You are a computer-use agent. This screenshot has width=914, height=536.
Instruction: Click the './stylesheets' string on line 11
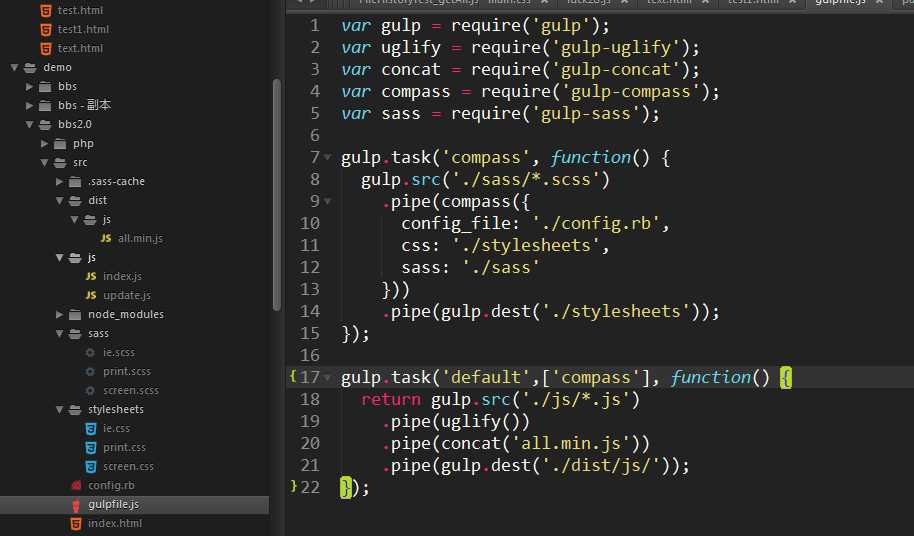526,245
